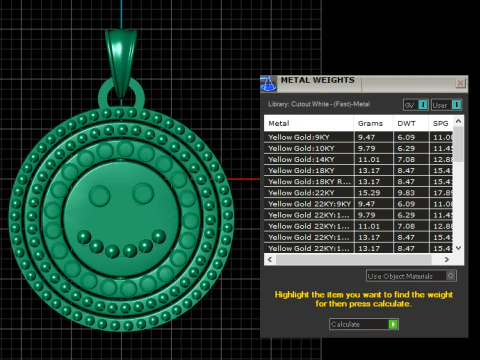Image resolution: width=480 pixels, height=360 pixels.
Task: Select the Yellow Gold:14KY row
Action: pyautogui.click(x=359, y=159)
